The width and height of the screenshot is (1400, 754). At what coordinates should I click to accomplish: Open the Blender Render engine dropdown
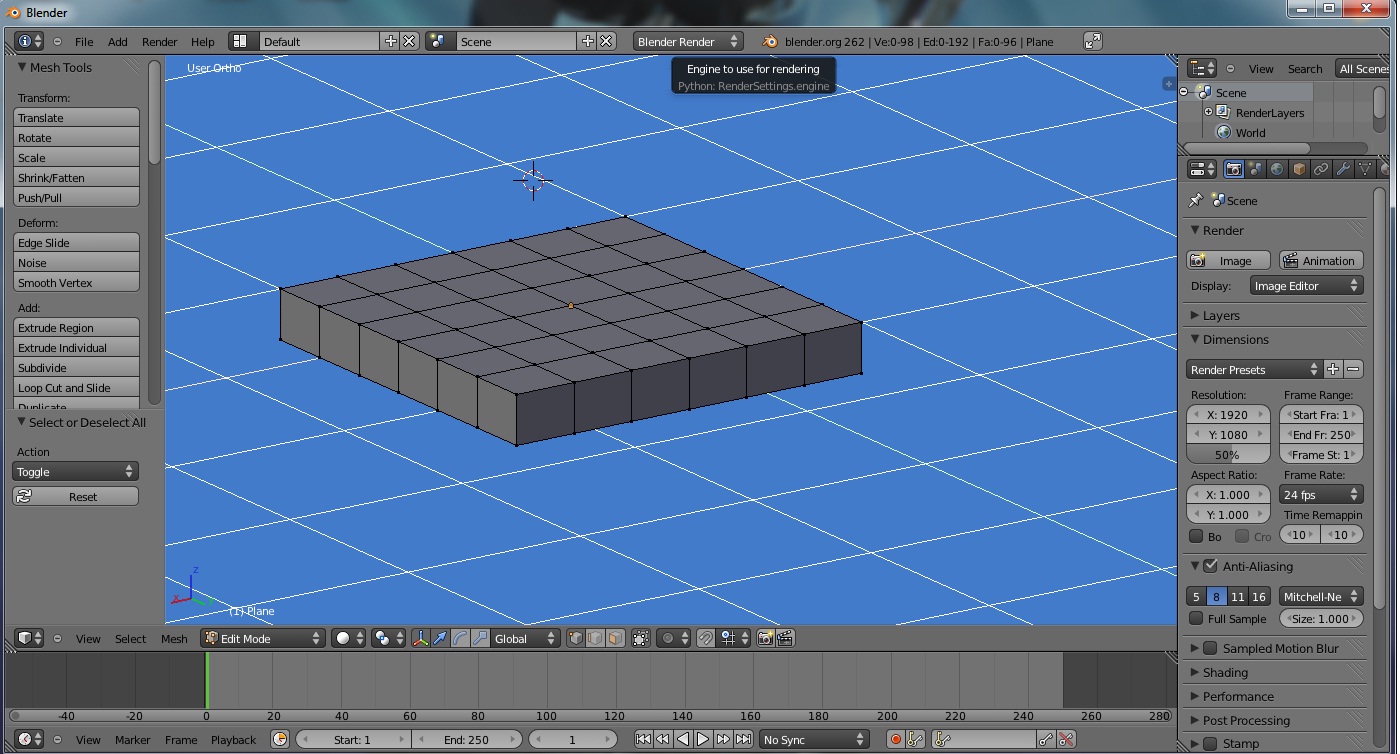(x=687, y=41)
